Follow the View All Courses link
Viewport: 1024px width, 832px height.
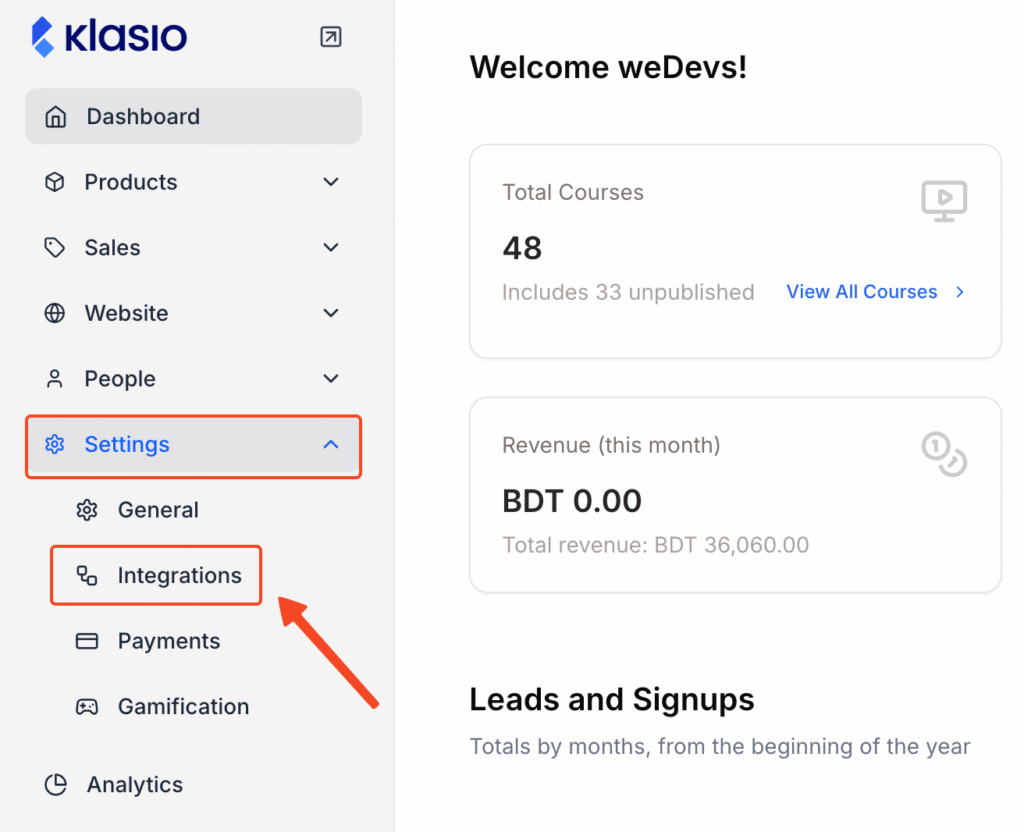pyautogui.click(x=861, y=291)
